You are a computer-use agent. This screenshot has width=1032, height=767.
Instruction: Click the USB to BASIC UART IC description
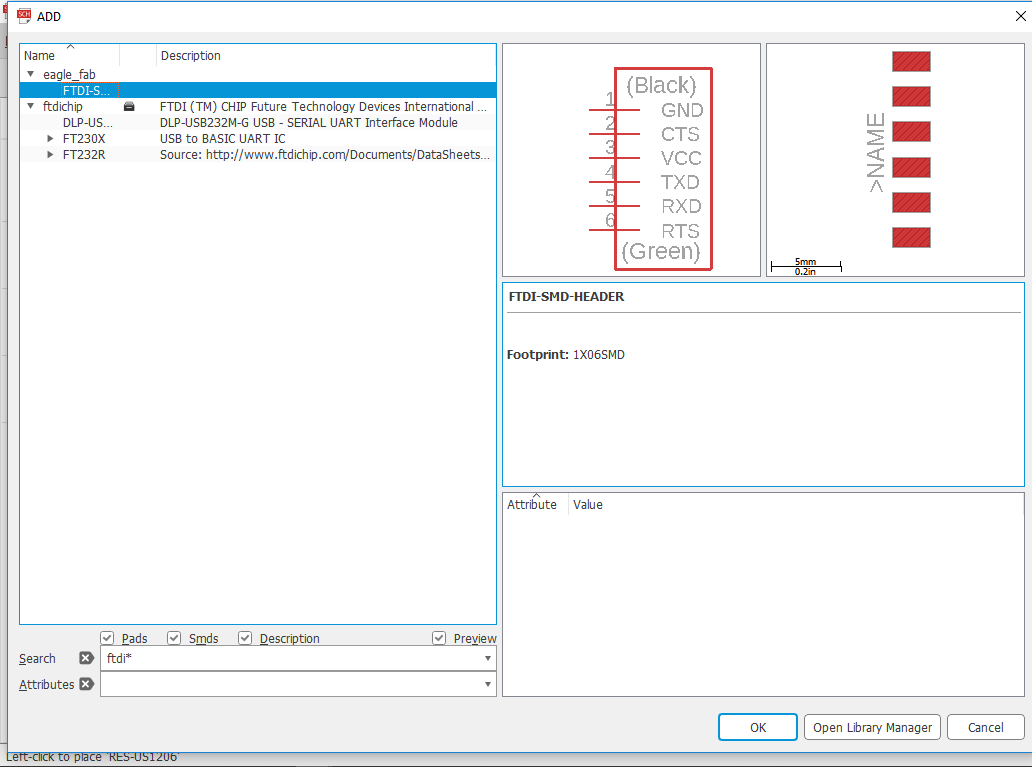coord(222,138)
